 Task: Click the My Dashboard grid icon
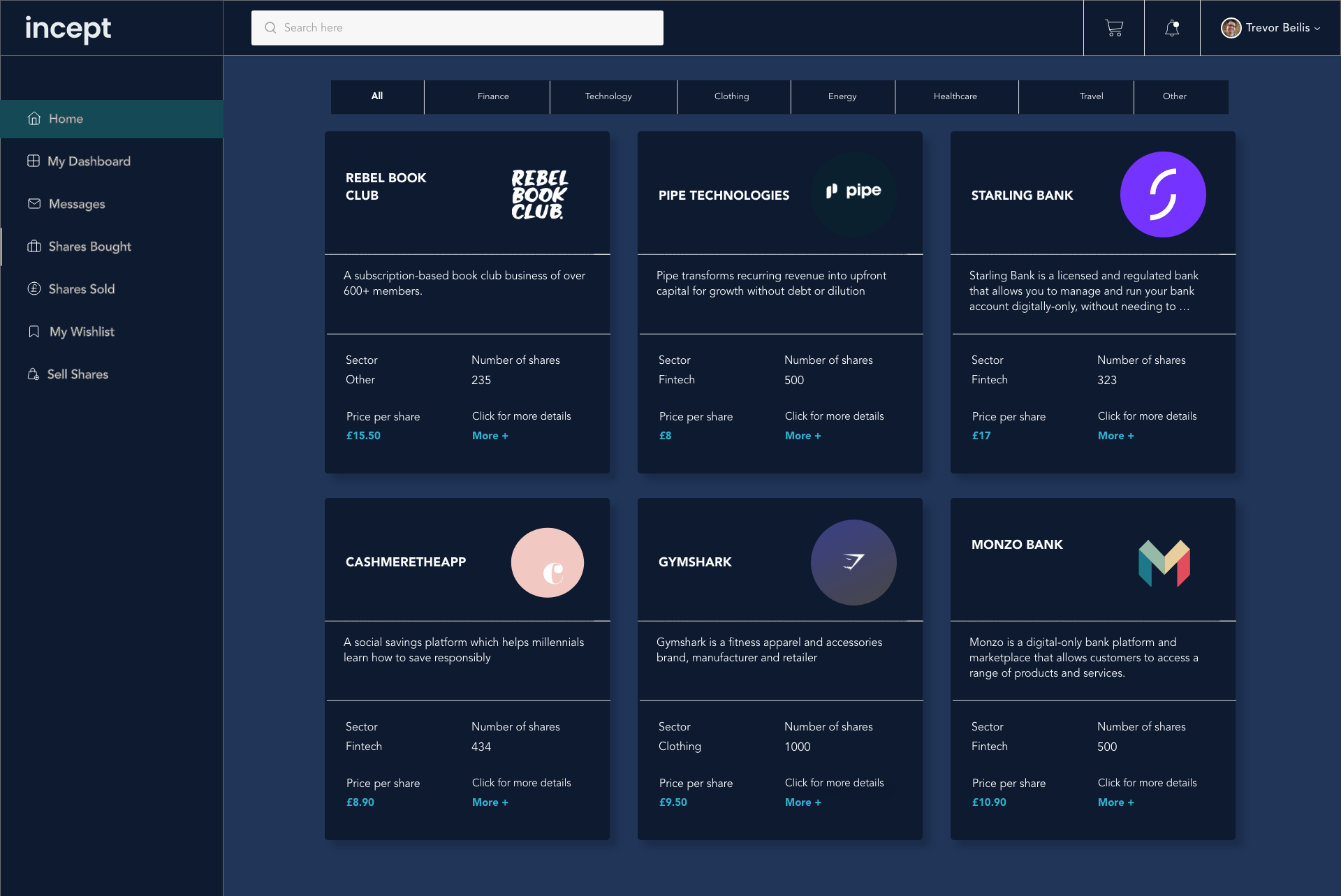34,161
